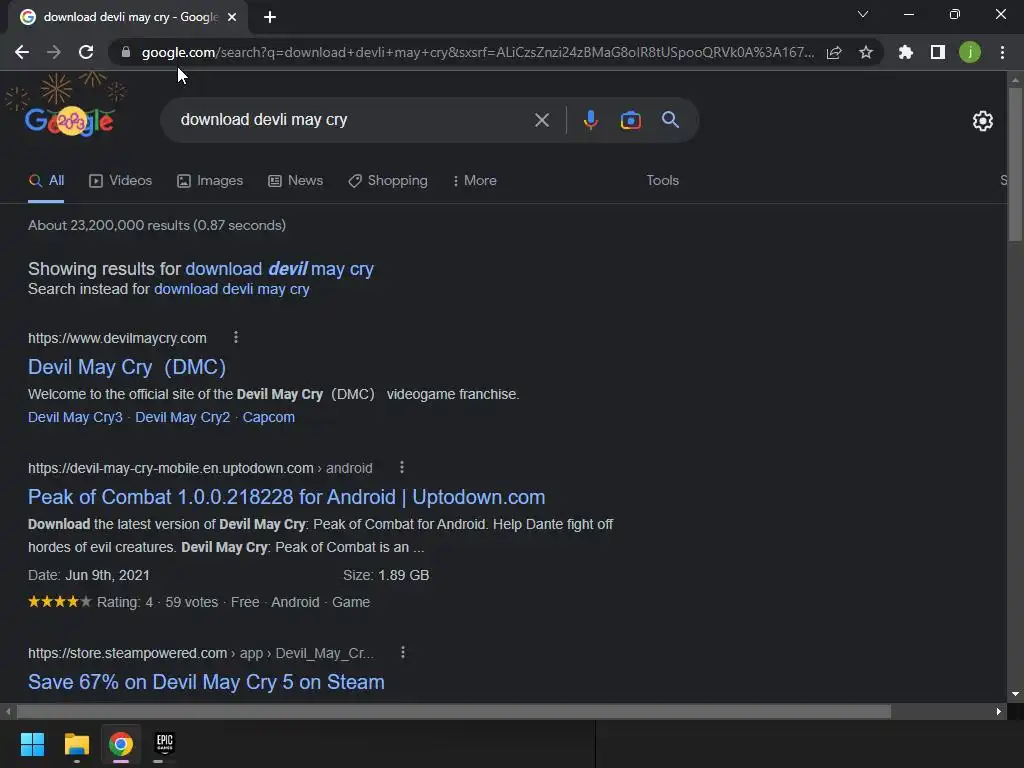The width and height of the screenshot is (1024, 768).
Task: Toggle the Chrome side panel icon
Action: (938, 52)
